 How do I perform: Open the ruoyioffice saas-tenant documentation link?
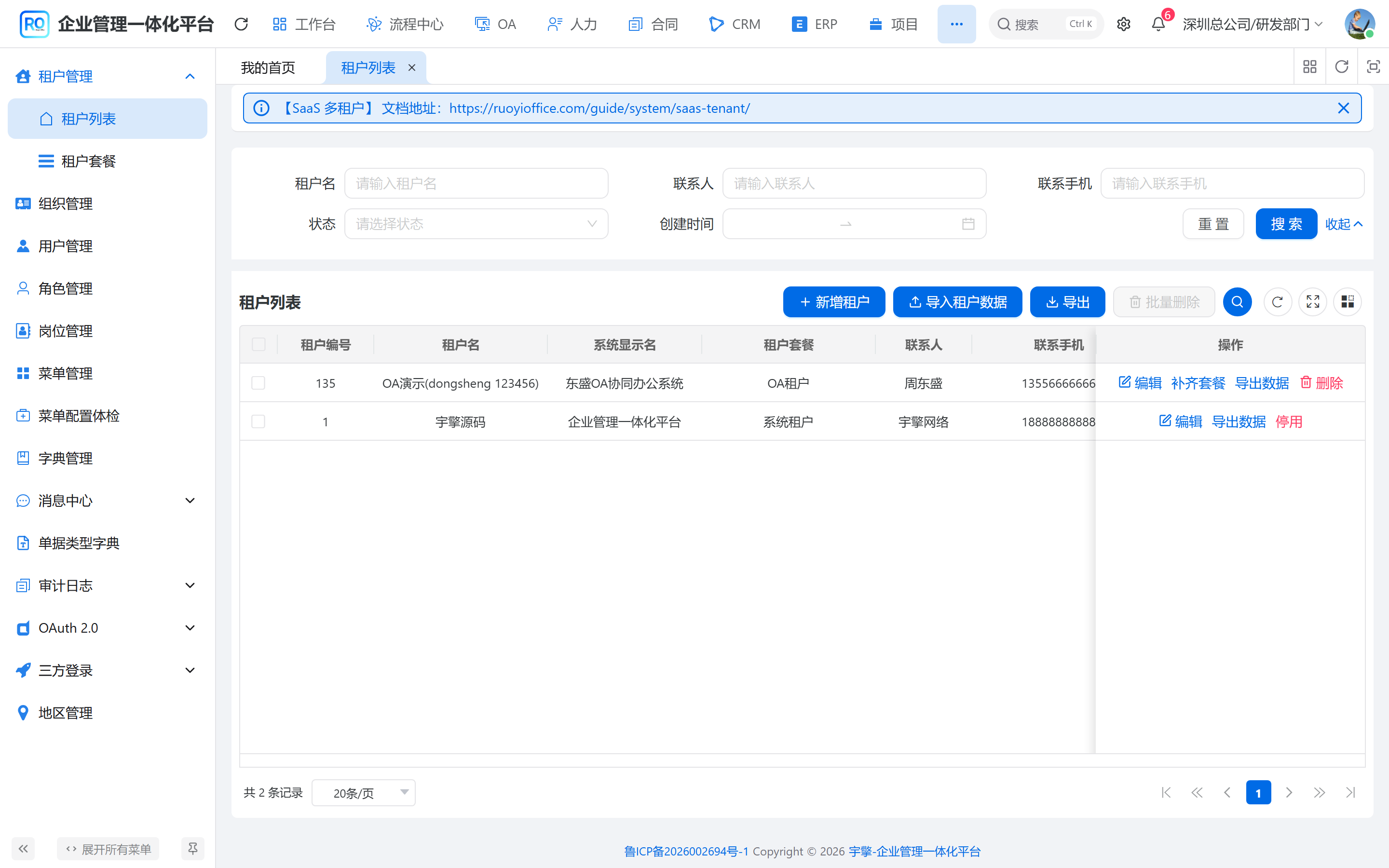coord(599,108)
